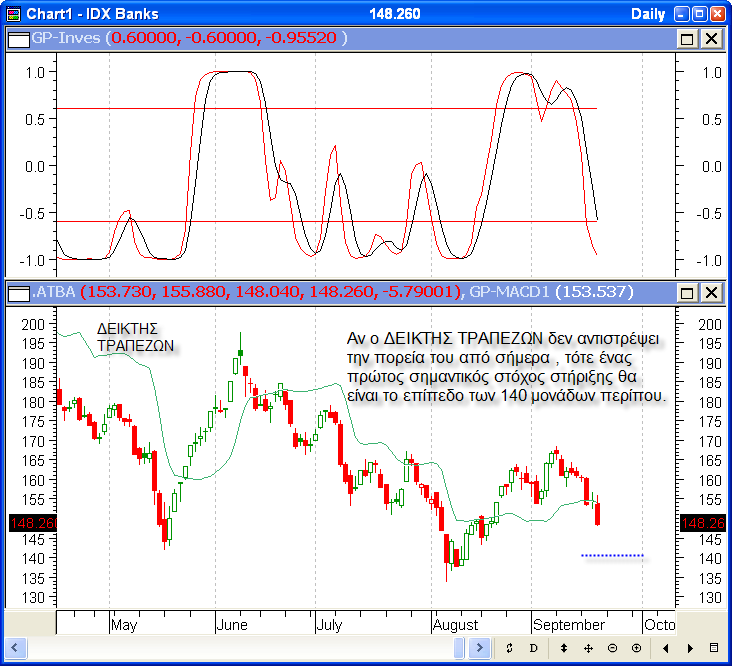This screenshot has width=732, height=666.
Task: Click the four-way move/pan icon
Action: tap(588, 648)
